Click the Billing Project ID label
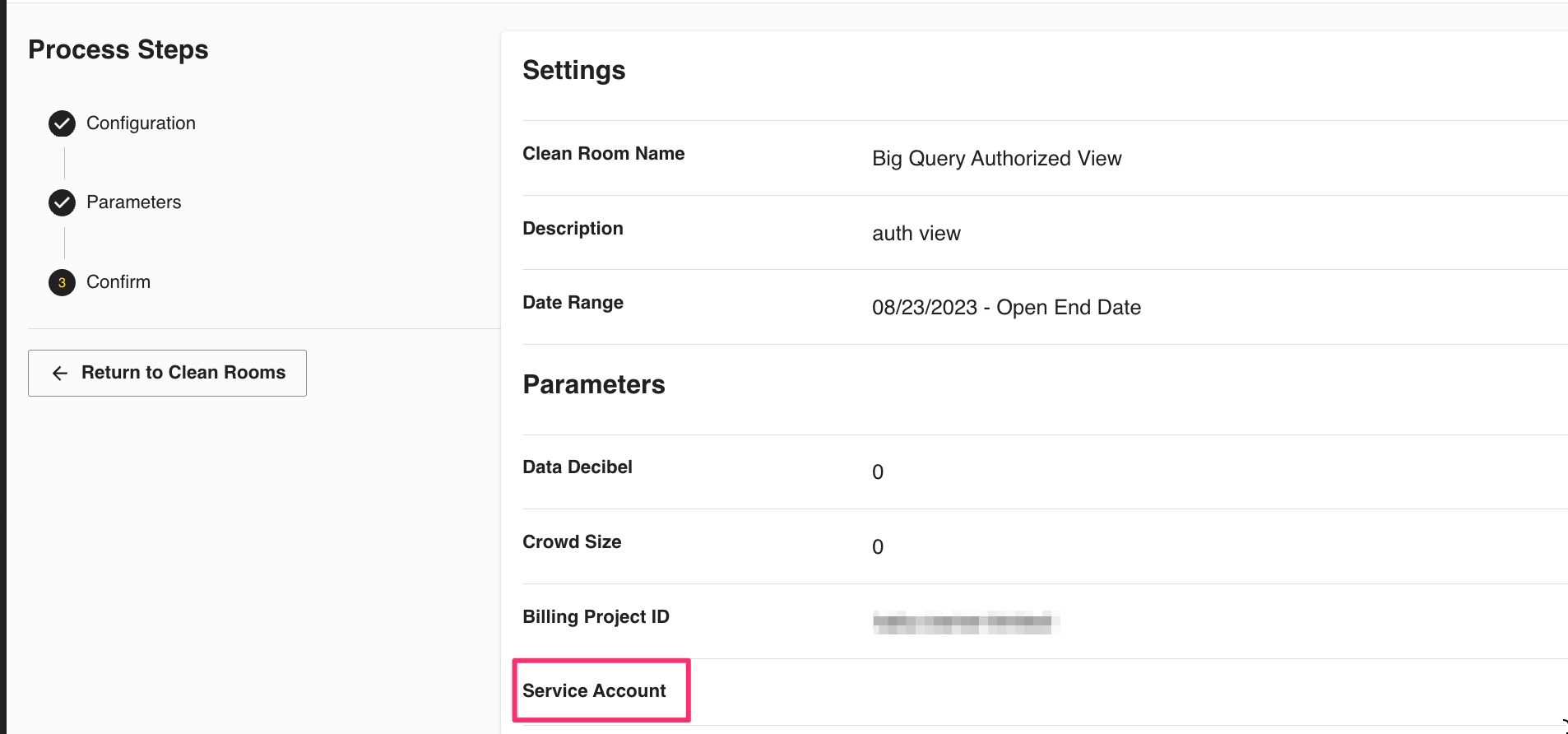Screen dimensions: 1568x734 coord(596,617)
